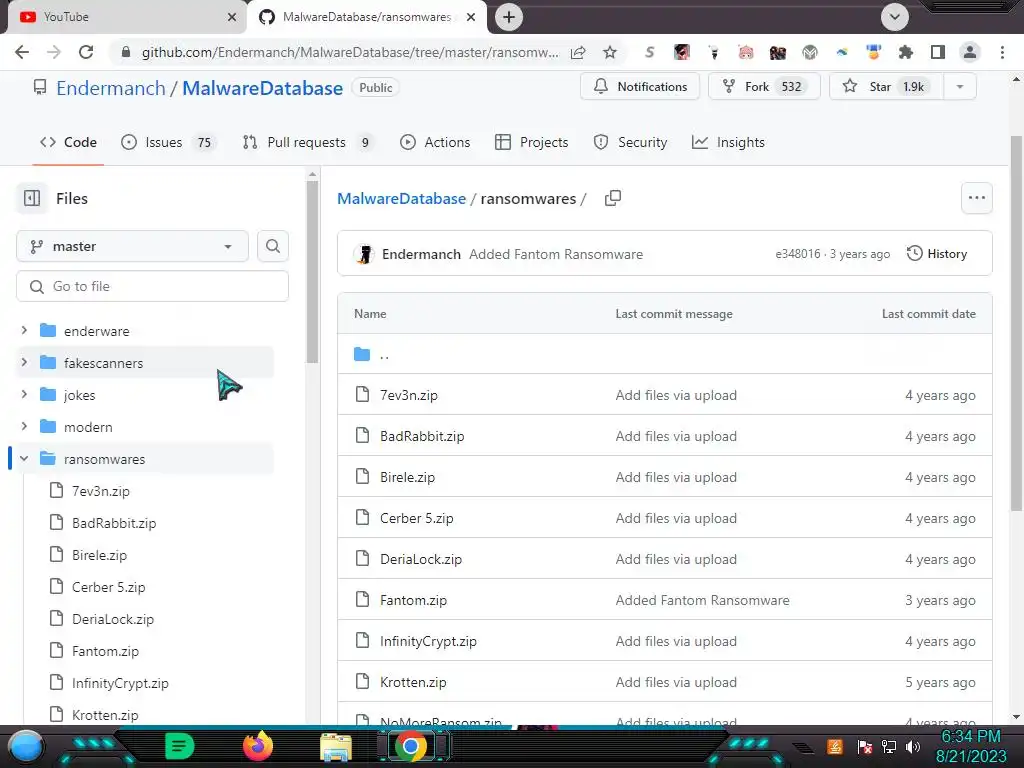Click the browser back arrow
This screenshot has height=768, width=1024.
tap(22, 52)
